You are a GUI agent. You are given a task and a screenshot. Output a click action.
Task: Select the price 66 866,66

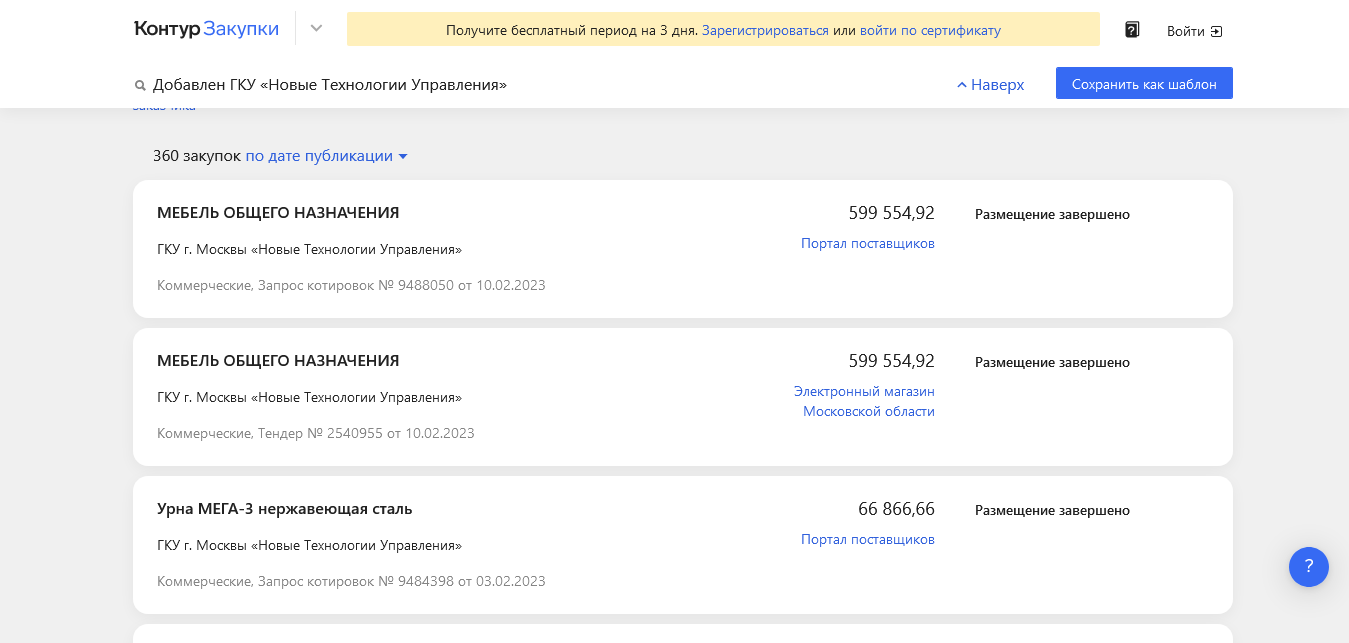pyautogui.click(x=896, y=509)
